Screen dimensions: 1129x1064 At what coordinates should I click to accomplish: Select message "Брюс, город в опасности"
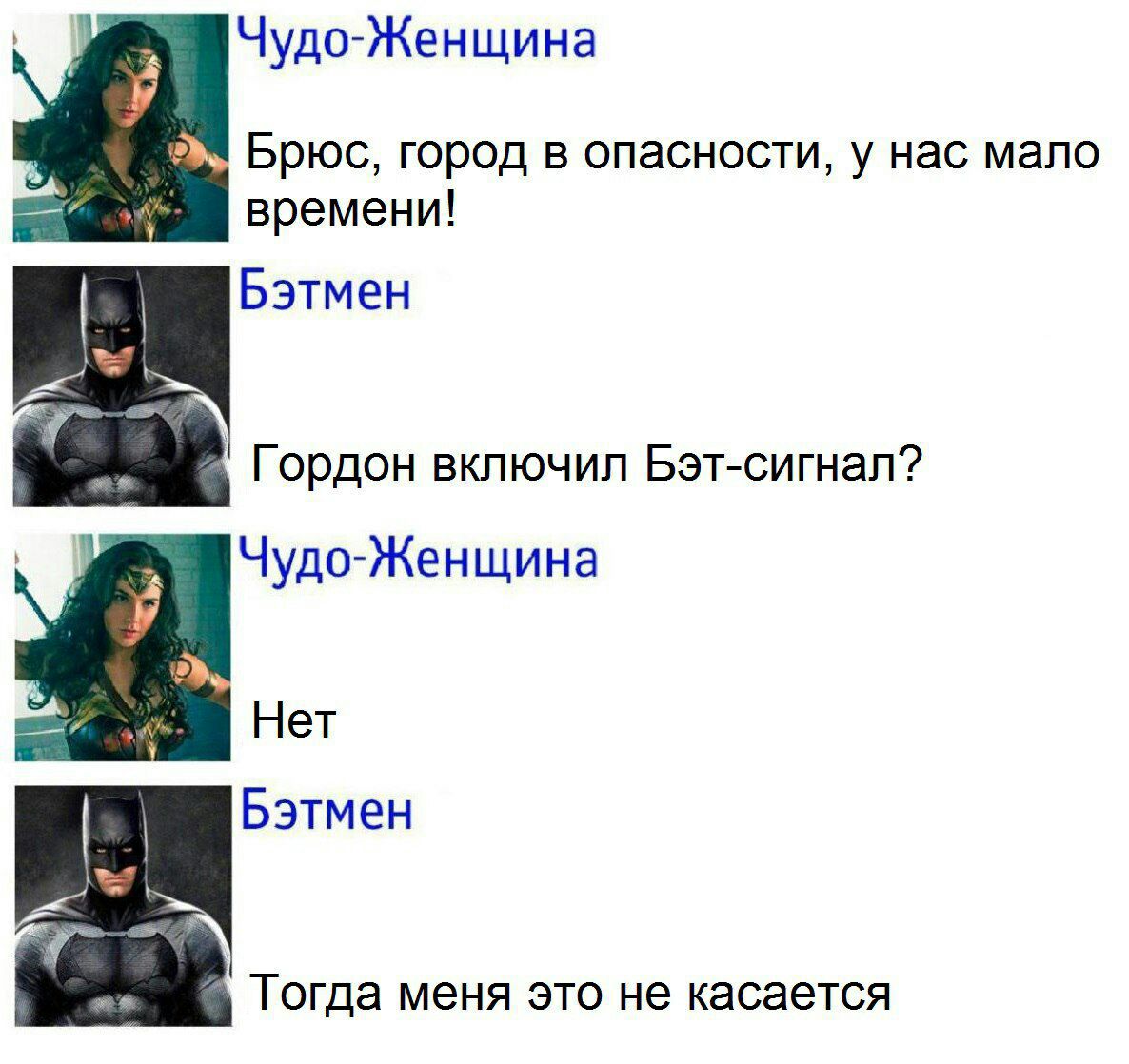coord(673,181)
